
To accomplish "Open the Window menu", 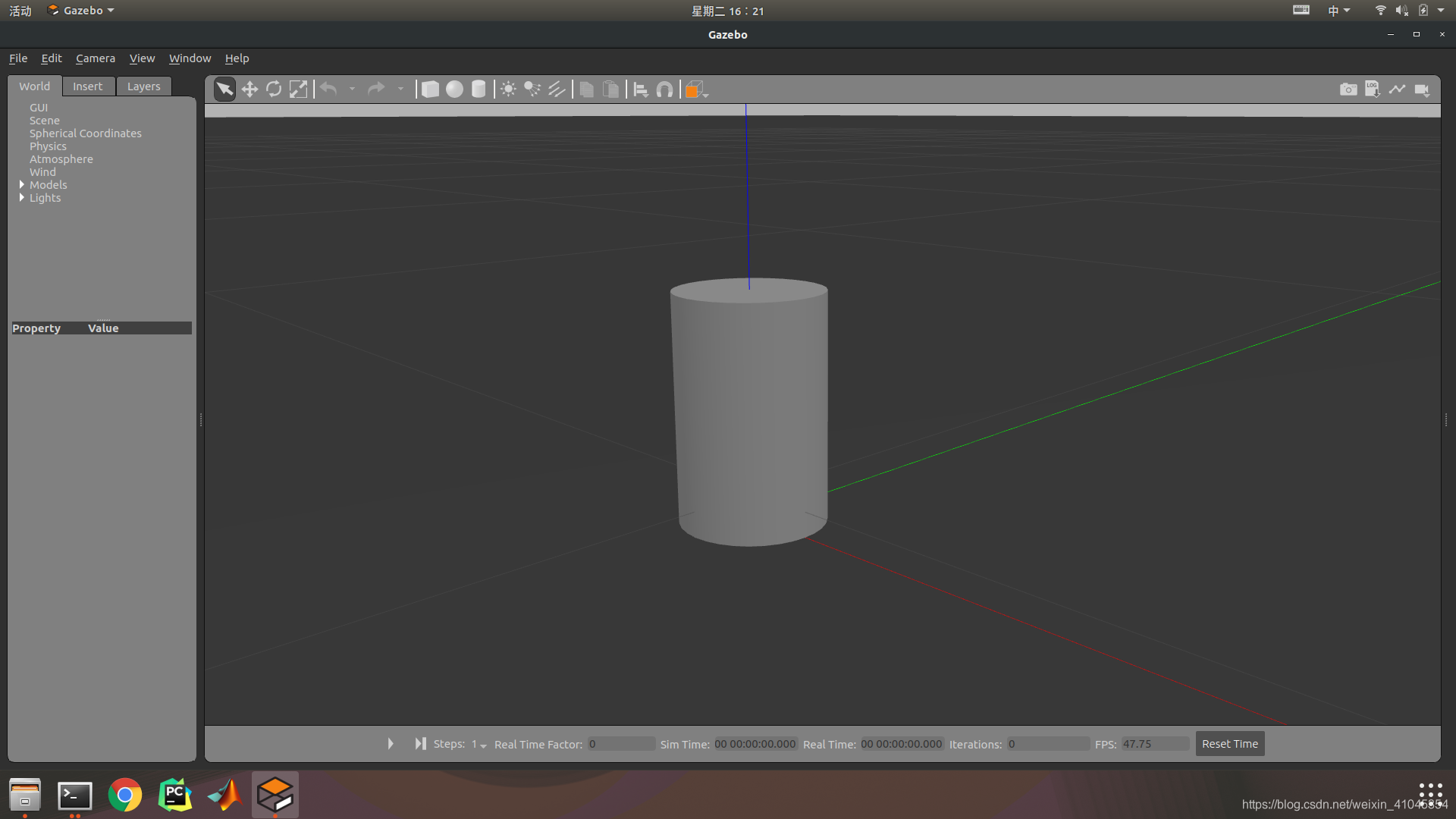I will (190, 58).
